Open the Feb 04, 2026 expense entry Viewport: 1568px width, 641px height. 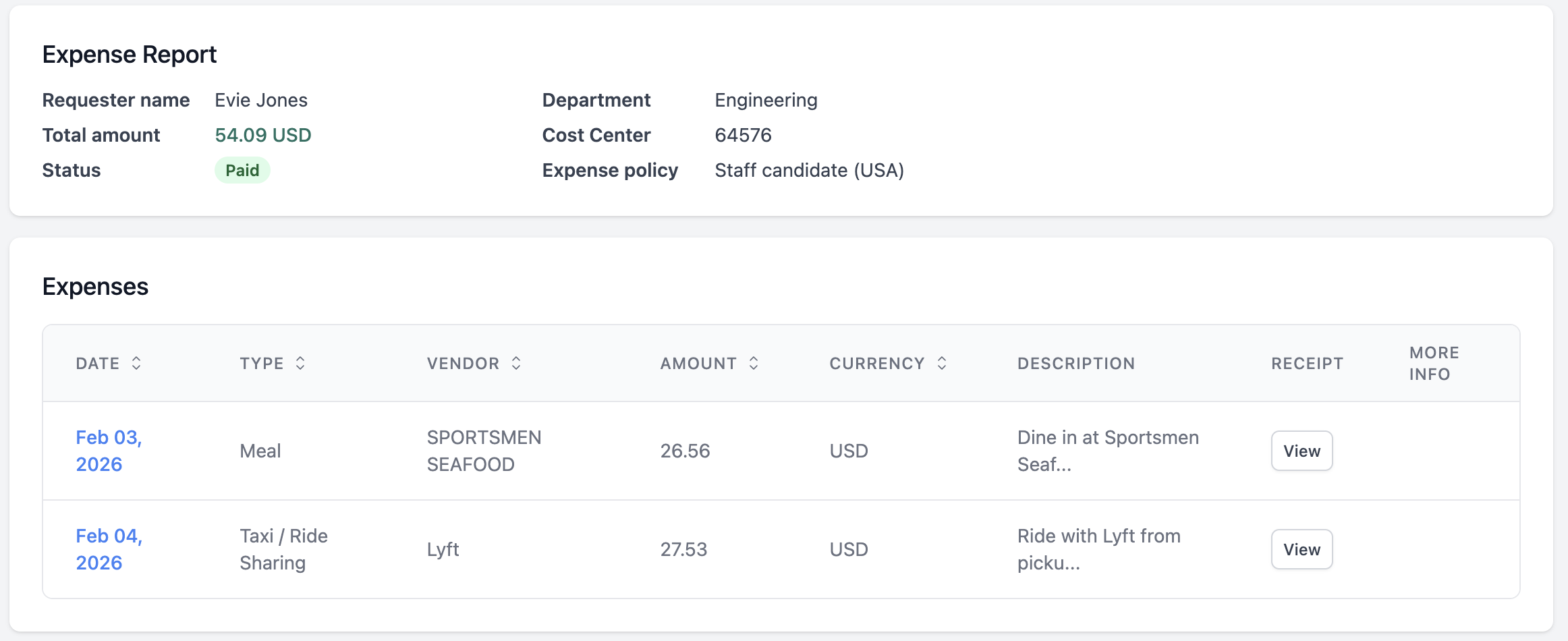point(109,549)
